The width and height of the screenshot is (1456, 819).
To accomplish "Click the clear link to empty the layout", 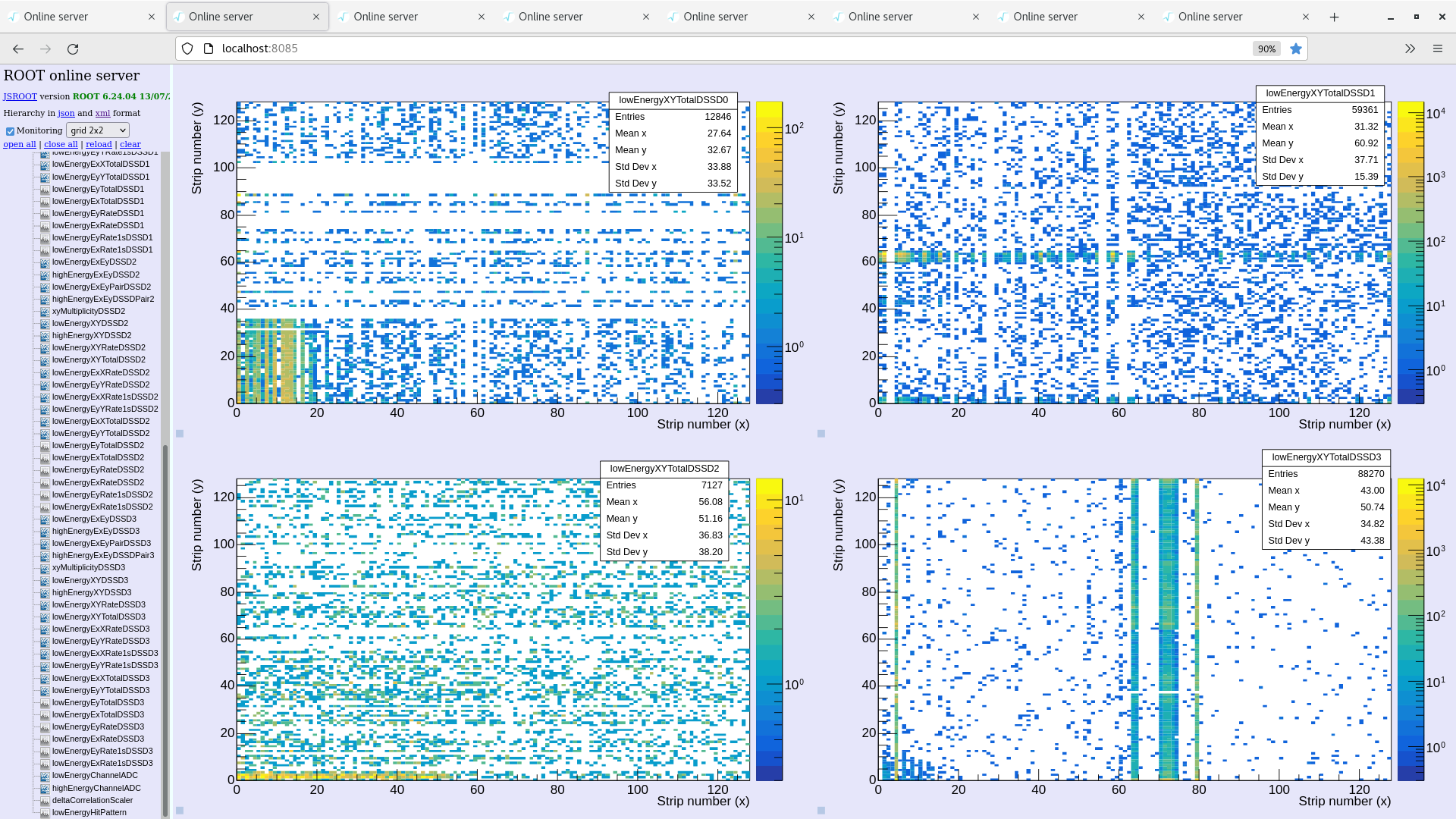I will click(130, 144).
